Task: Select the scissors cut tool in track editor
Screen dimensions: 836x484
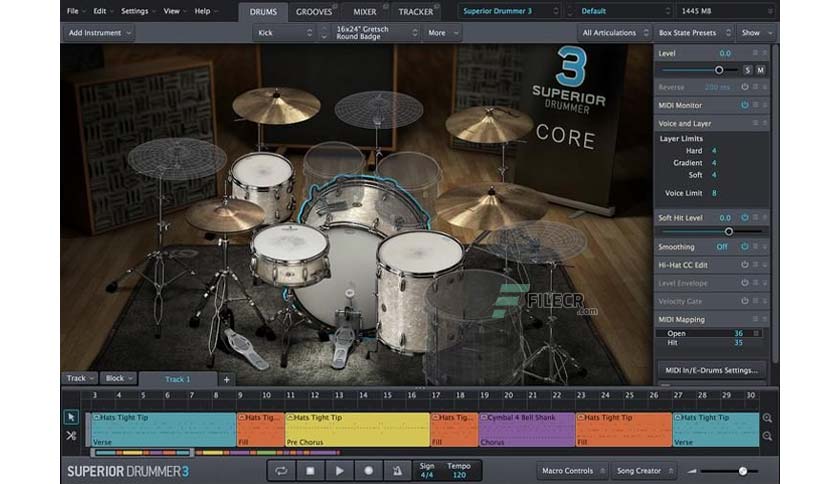Action: pyautogui.click(x=71, y=435)
